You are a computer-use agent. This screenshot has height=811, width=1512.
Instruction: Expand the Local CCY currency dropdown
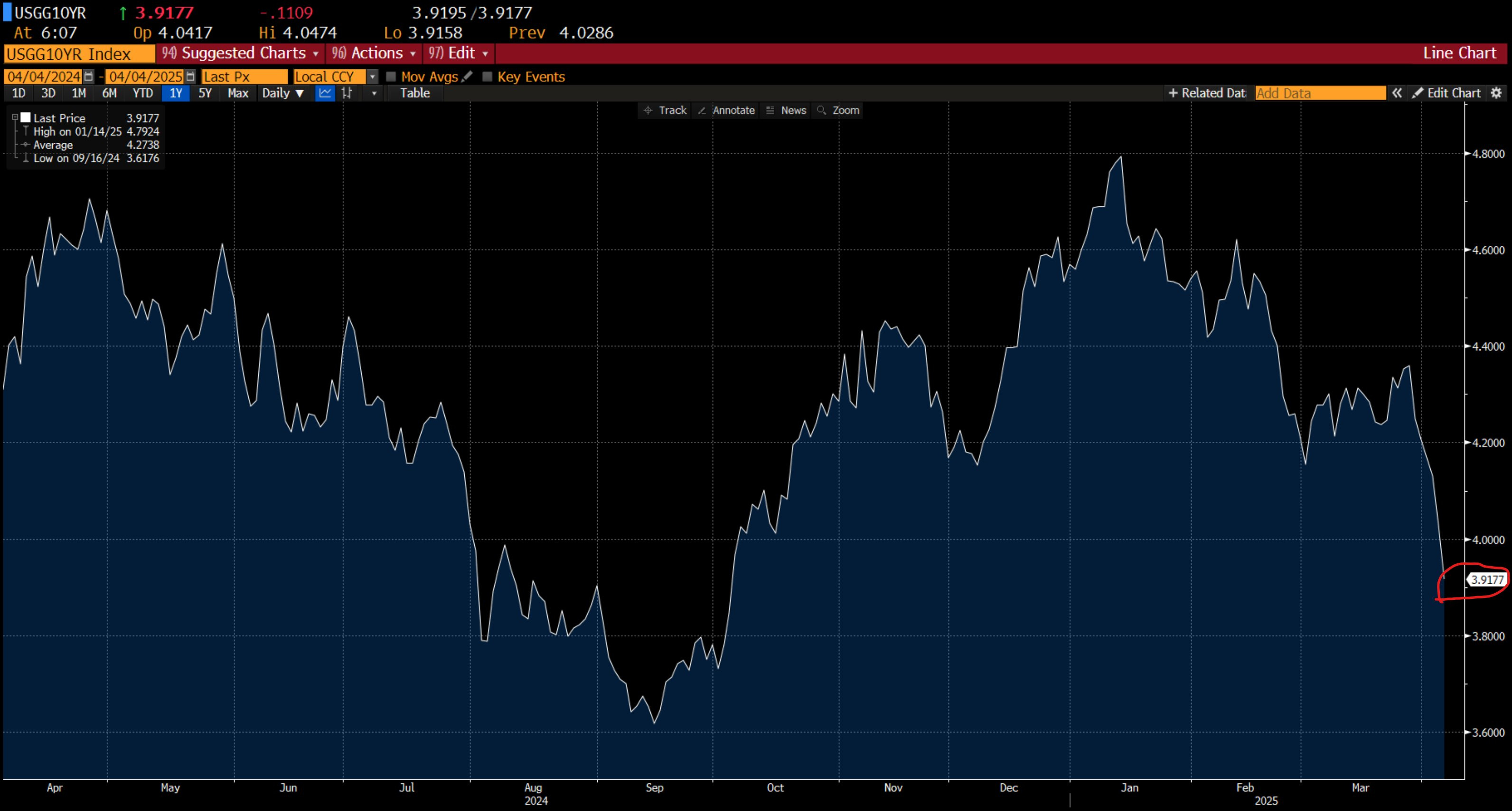[x=372, y=77]
